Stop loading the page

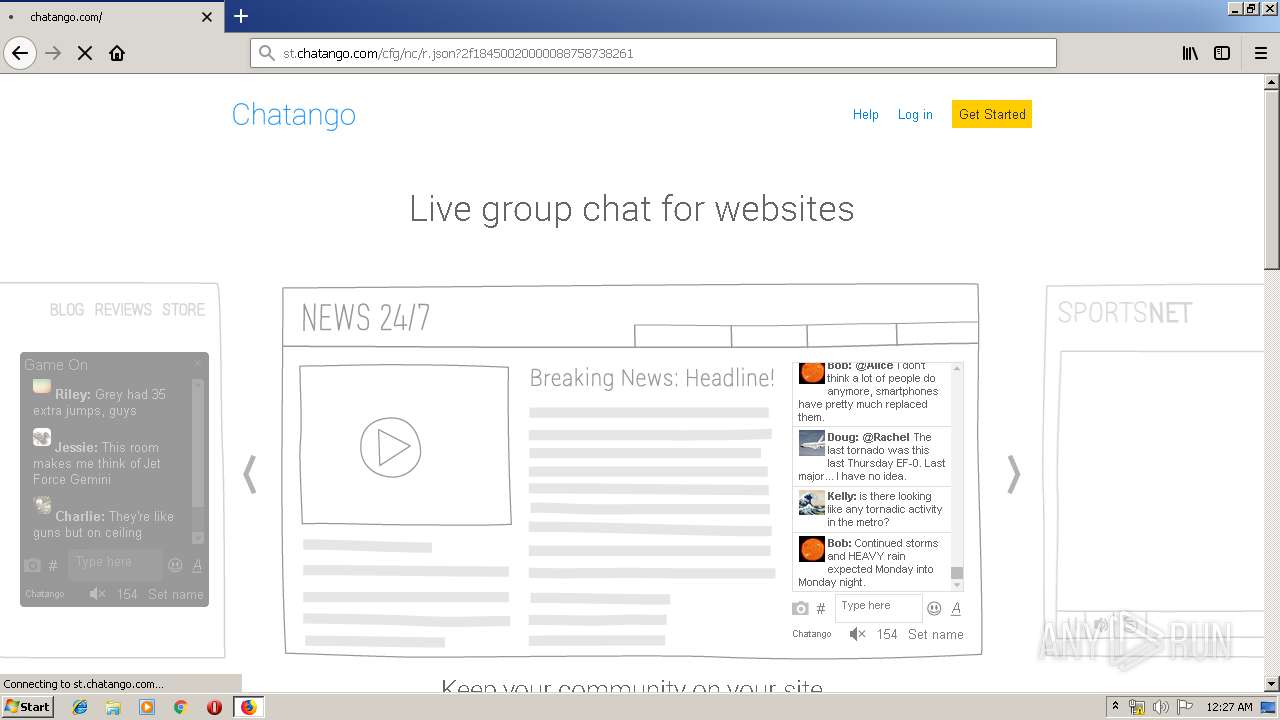point(85,53)
